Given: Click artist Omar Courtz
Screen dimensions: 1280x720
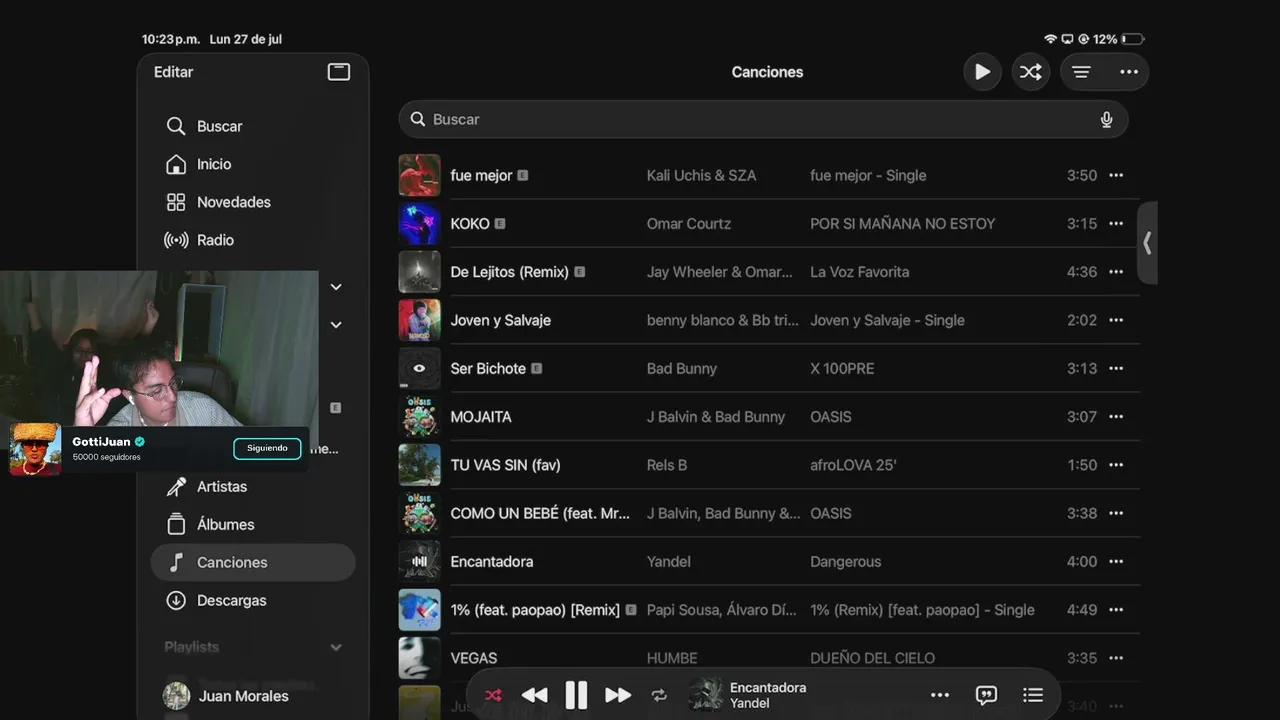Looking at the screenshot, I should 689,224.
